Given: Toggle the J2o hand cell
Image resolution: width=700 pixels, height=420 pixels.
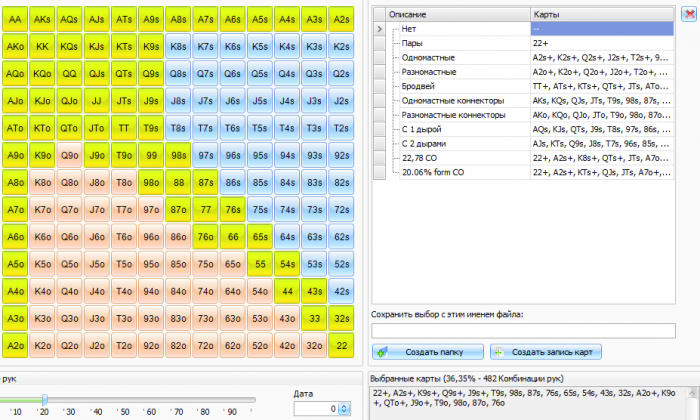Looking at the screenshot, I should coord(97,345).
